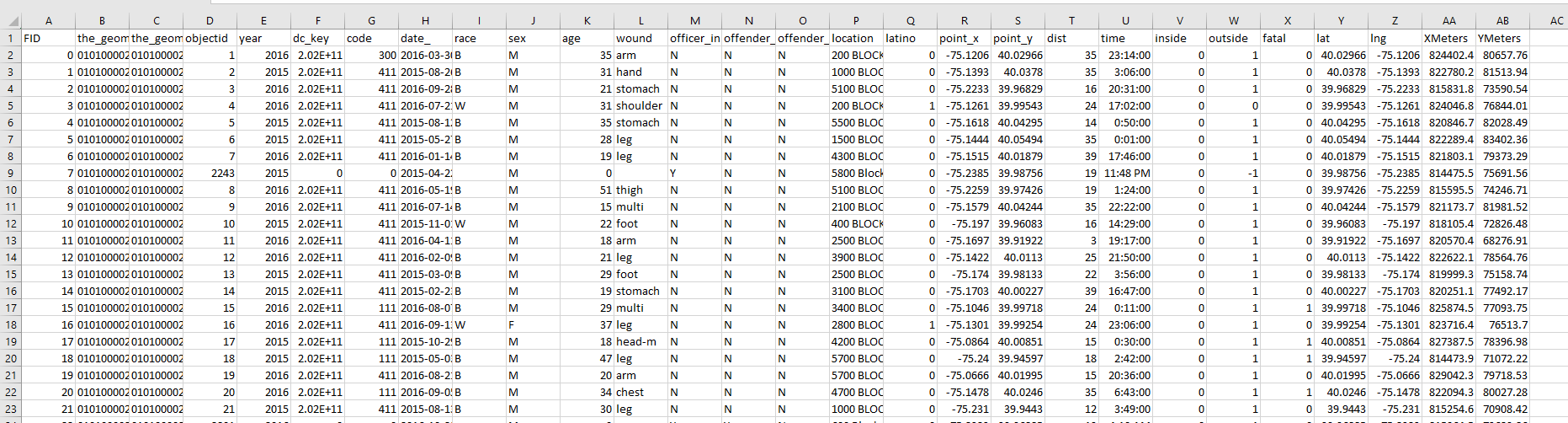Image resolution: width=1568 pixels, height=423 pixels.
Task: Click the age cell with value 51
Action: click(x=587, y=190)
